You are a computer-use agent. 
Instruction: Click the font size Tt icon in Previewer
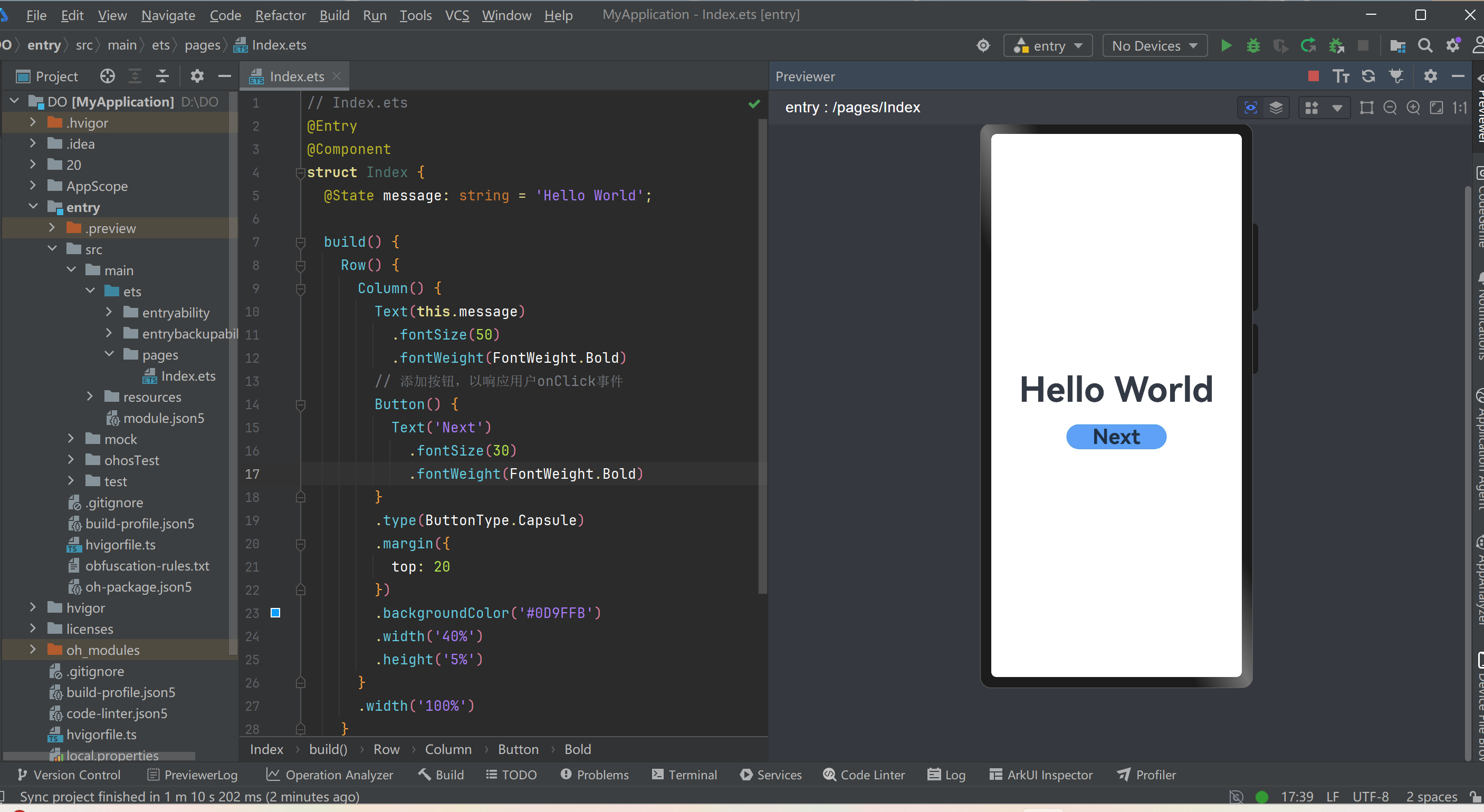pyautogui.click(x=1341, y=76)
